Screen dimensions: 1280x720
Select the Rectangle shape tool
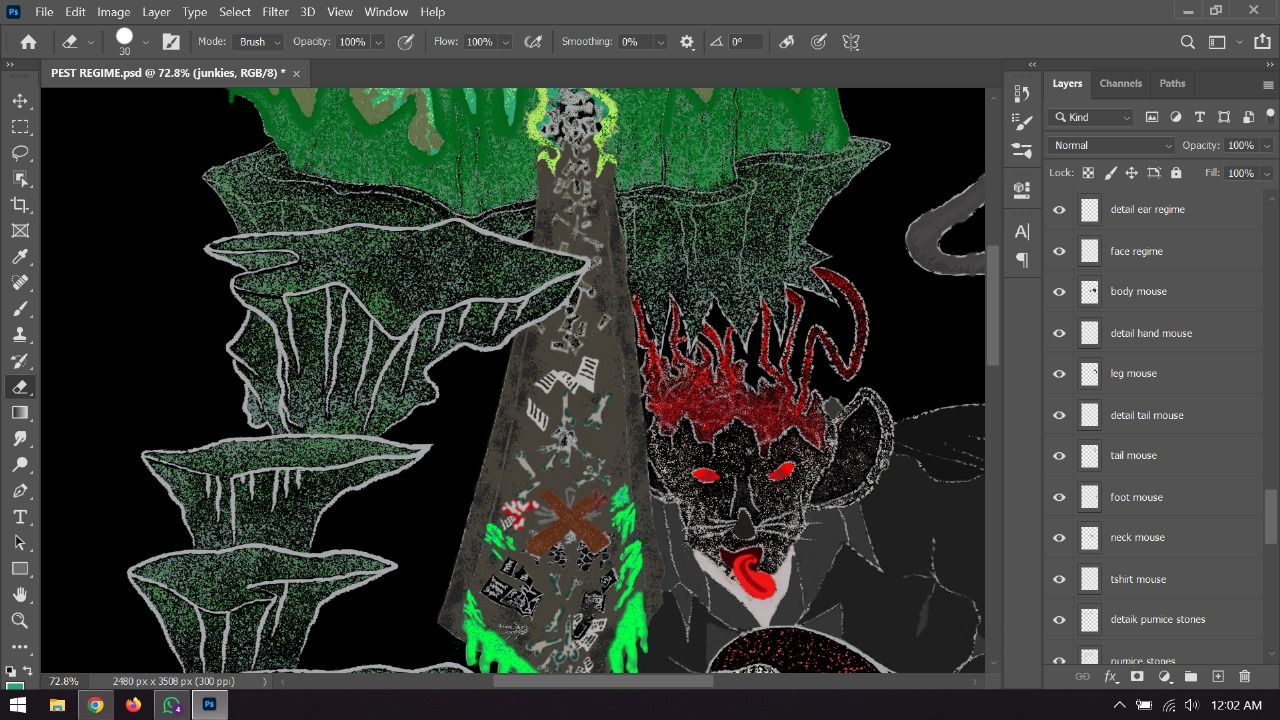[20, 569]
